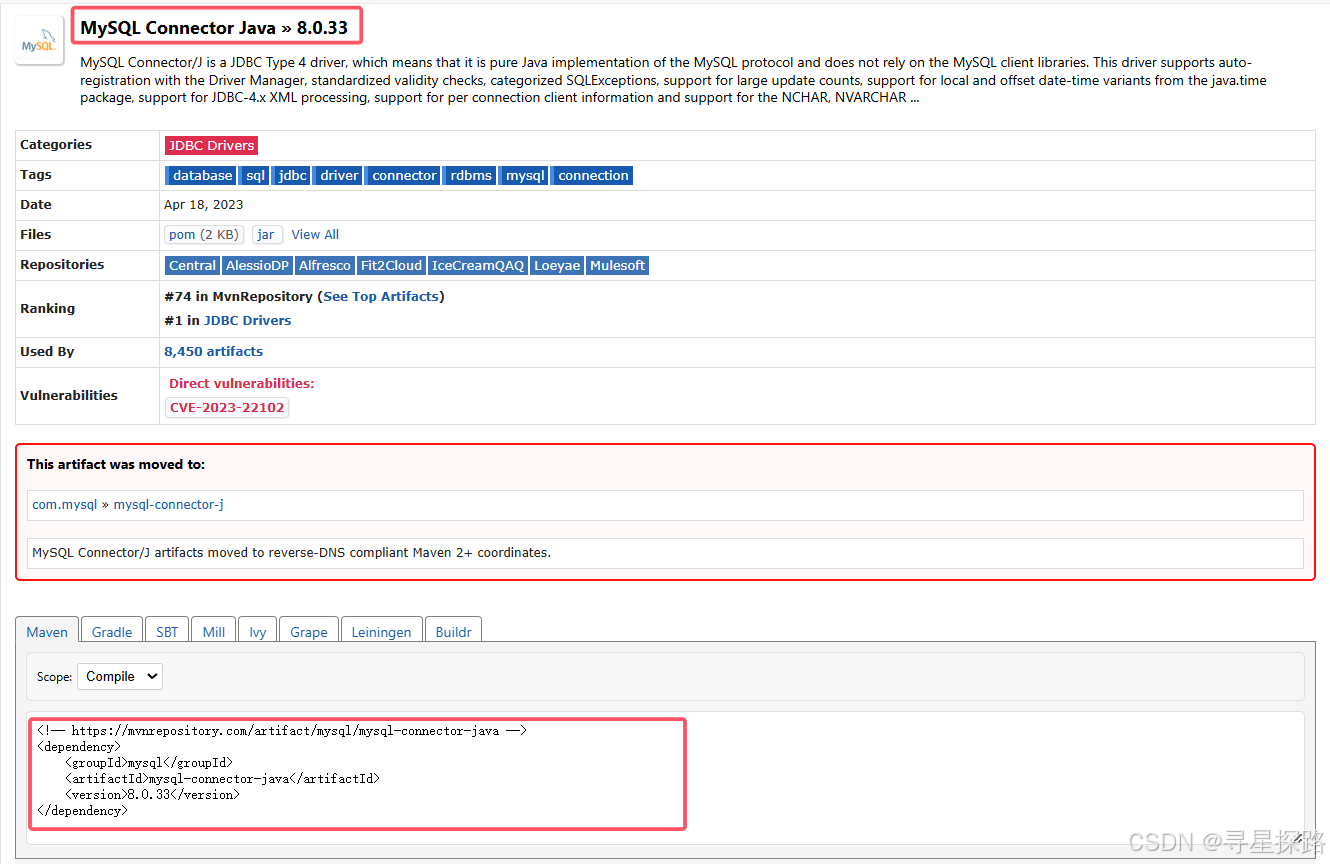Open the Loeyae repository
Screen dimensions: 1330x864
click(x=557, y=266)
